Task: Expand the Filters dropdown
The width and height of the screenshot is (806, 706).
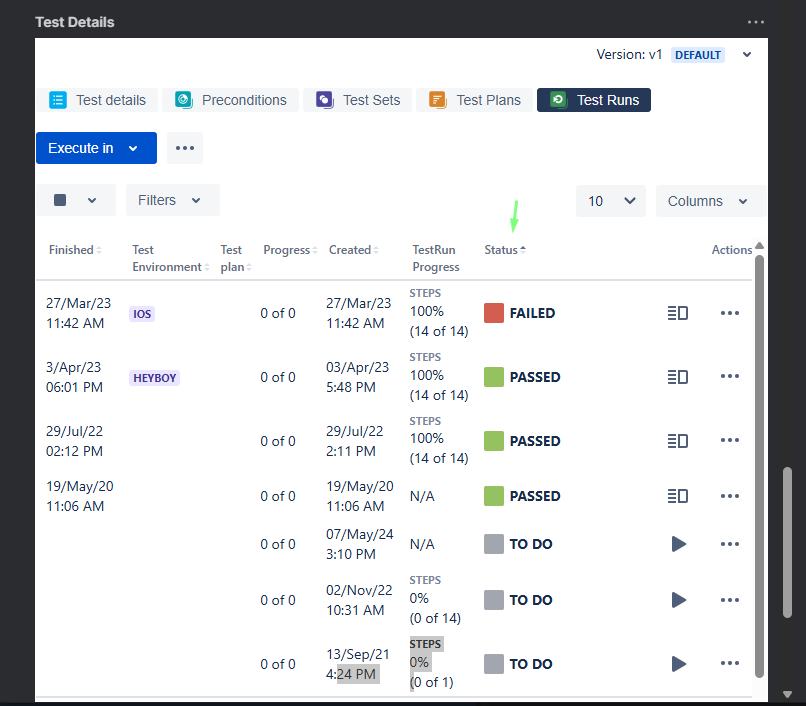Action: click(172, 200)
